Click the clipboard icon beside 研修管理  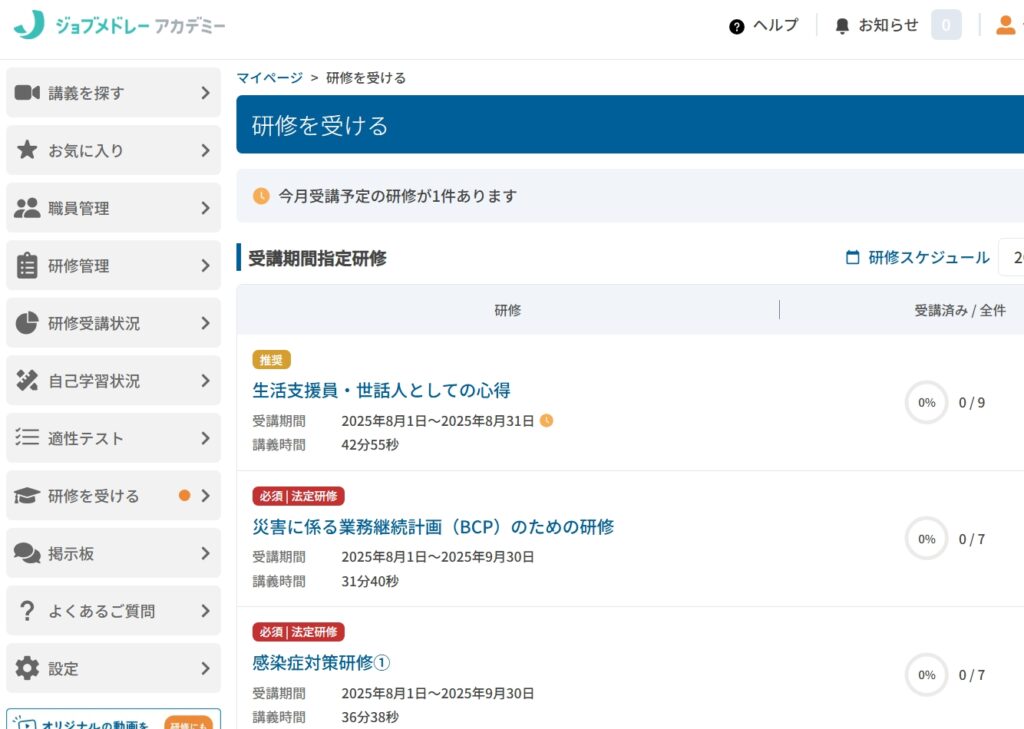pyautogui.click(x=27, y=265)
